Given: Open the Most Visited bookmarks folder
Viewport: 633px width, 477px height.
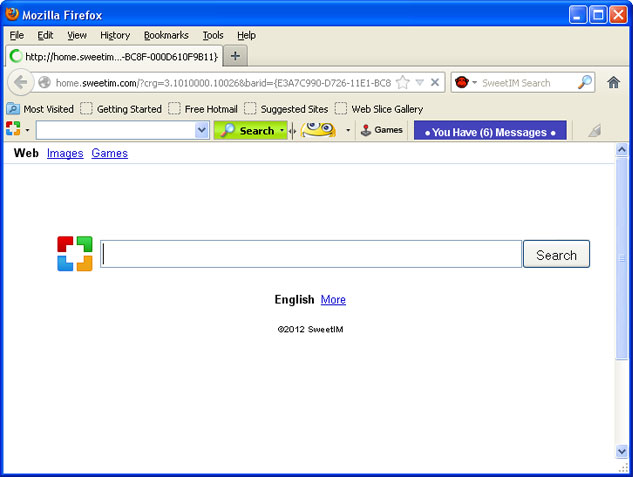Looking at the screenshot, I should pyautogui.click(x=40, y=109).
